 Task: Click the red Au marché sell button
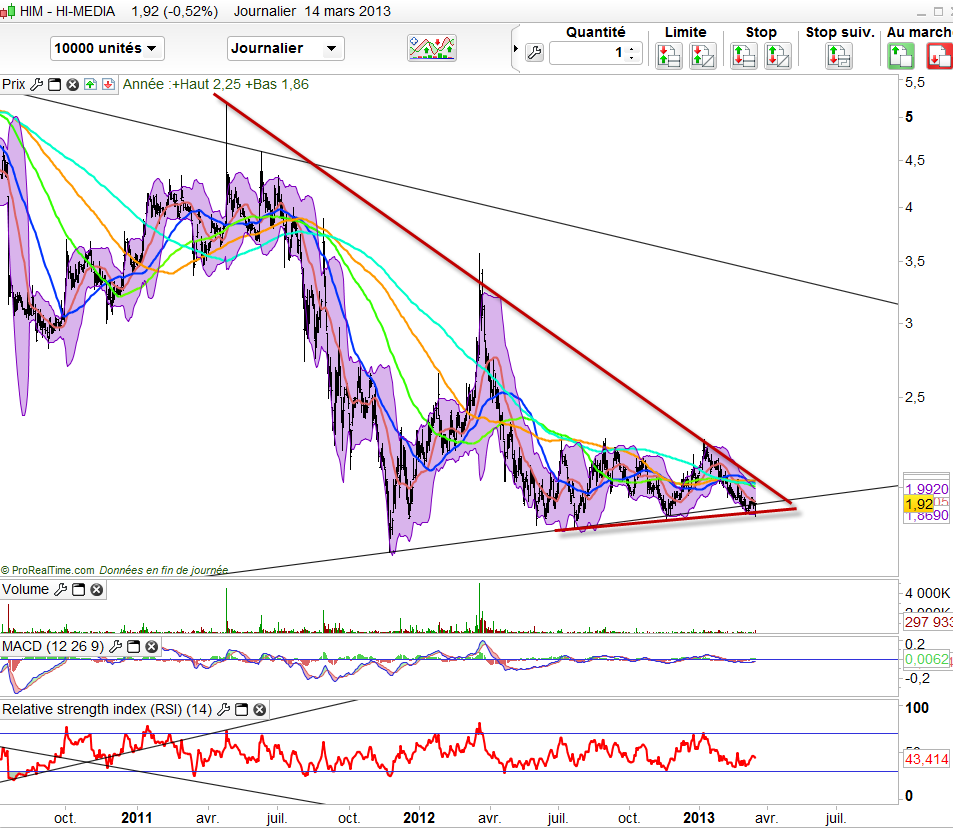coord(938,56)
